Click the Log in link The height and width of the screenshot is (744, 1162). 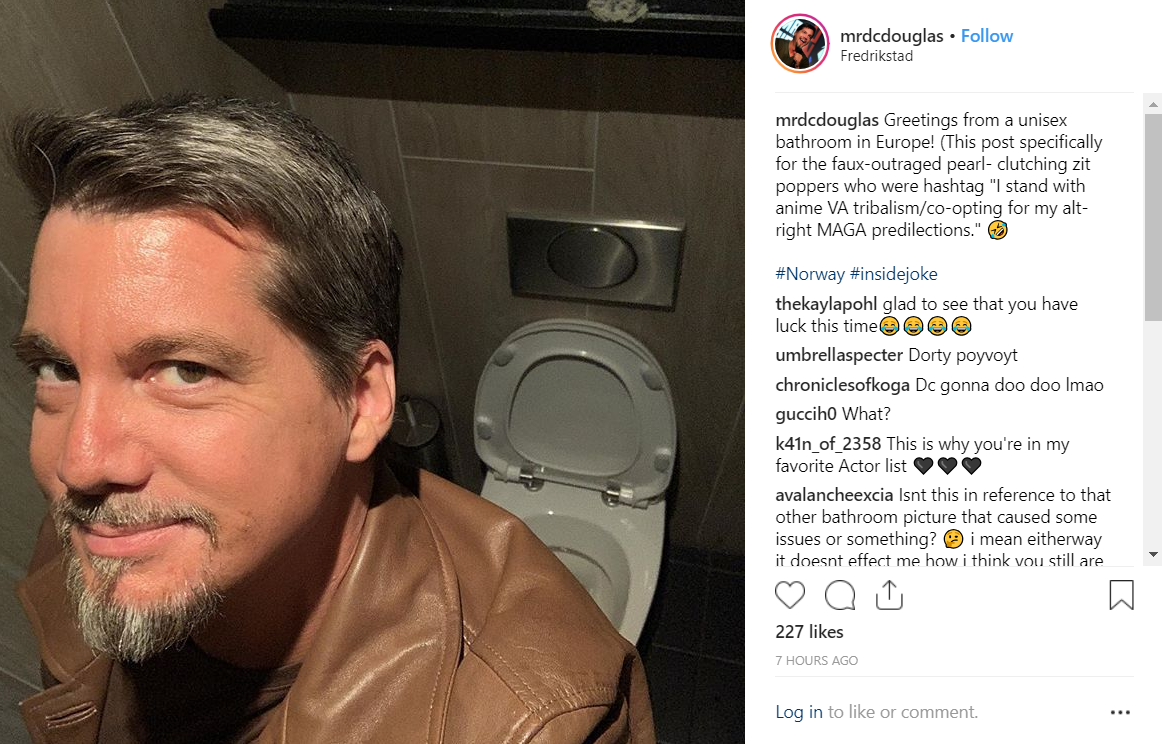[x=799, y=711]
